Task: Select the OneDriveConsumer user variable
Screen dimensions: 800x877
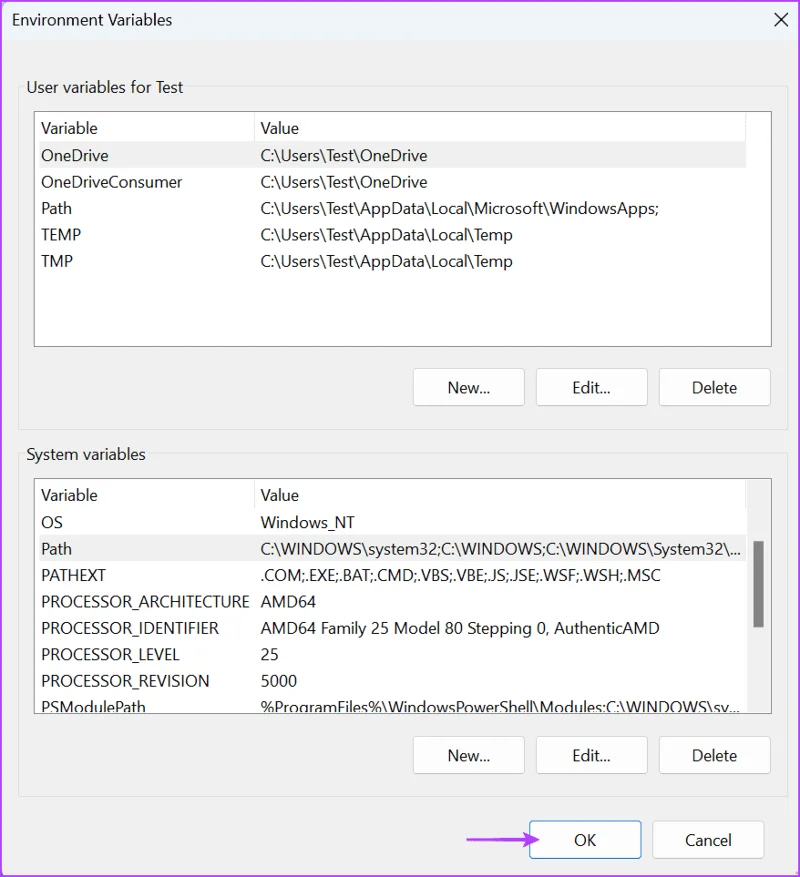Action: (390, 182)
